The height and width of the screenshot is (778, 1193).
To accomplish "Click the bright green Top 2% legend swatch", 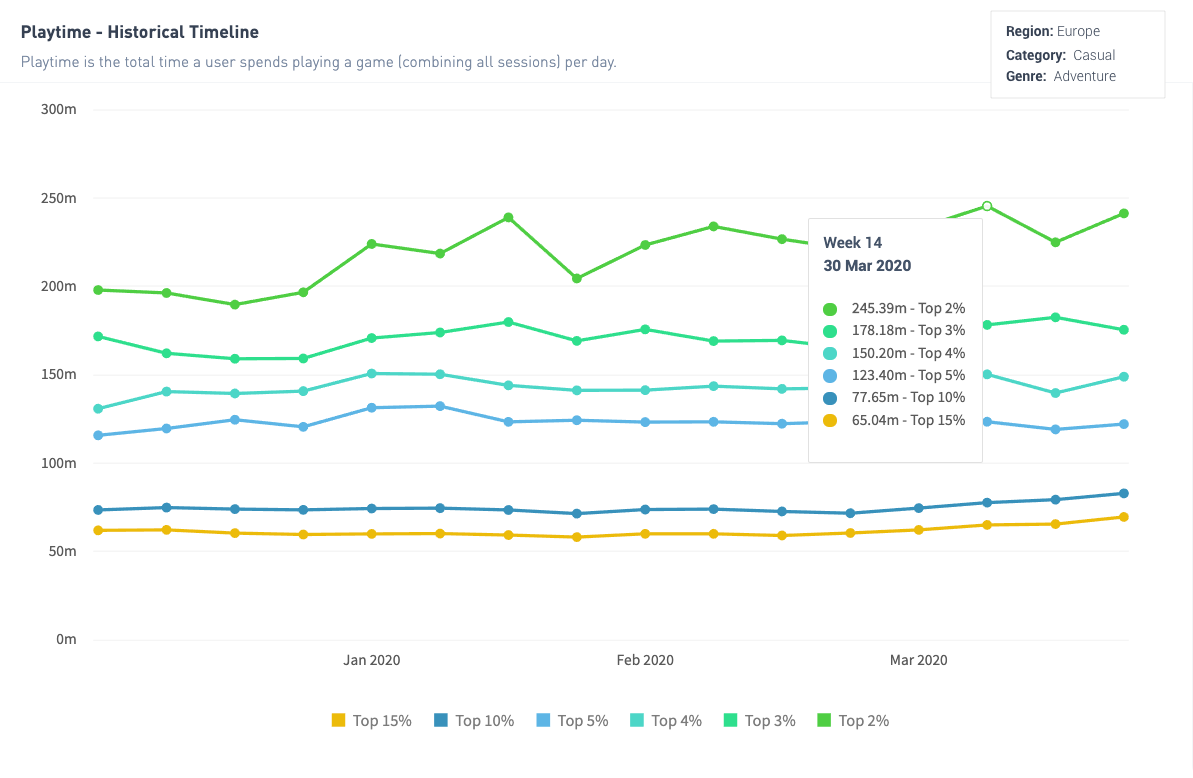I will (x=825, y=720).
